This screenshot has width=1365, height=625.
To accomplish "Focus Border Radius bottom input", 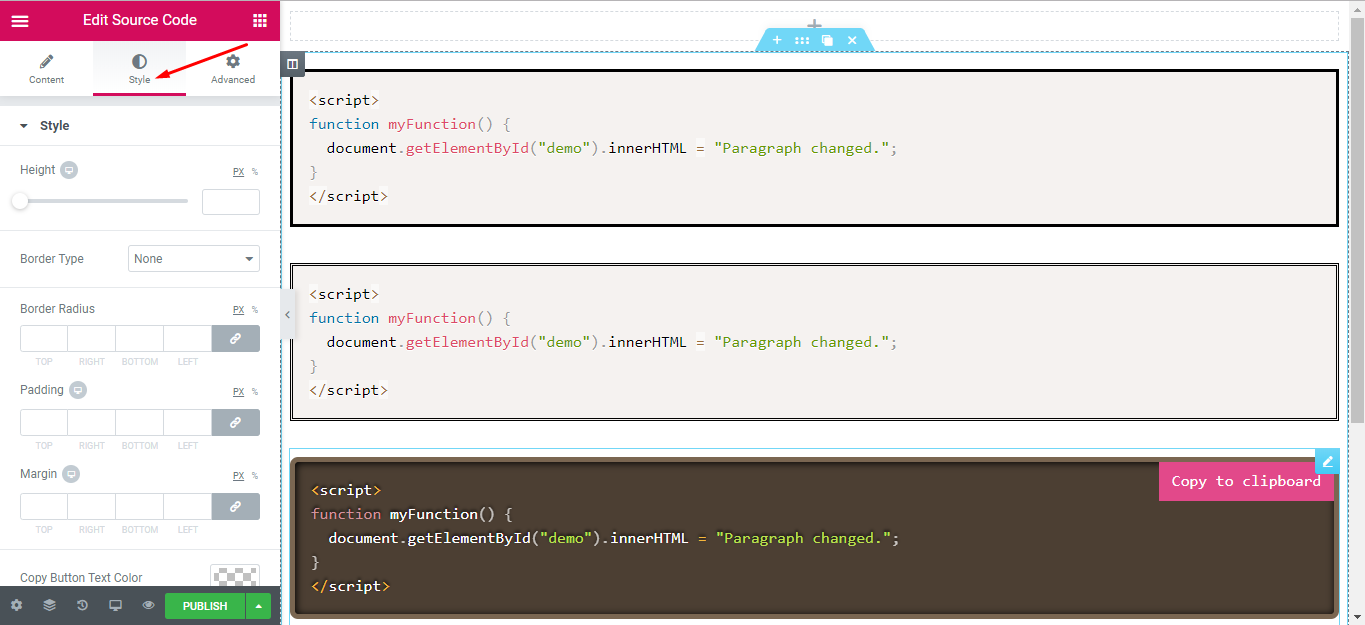I will pyautogui.click(x=140, y=339).
